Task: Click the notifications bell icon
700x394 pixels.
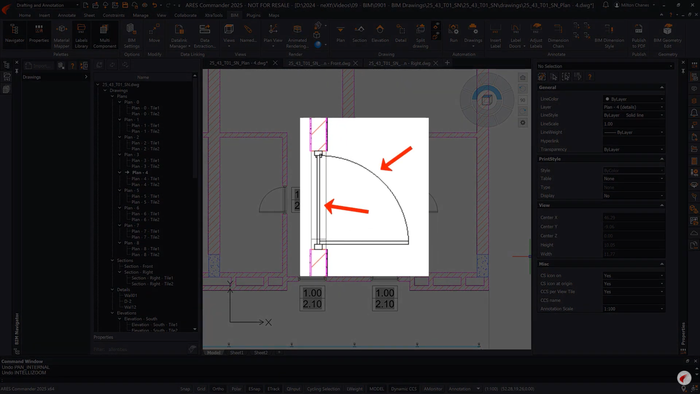Action: 605,5
